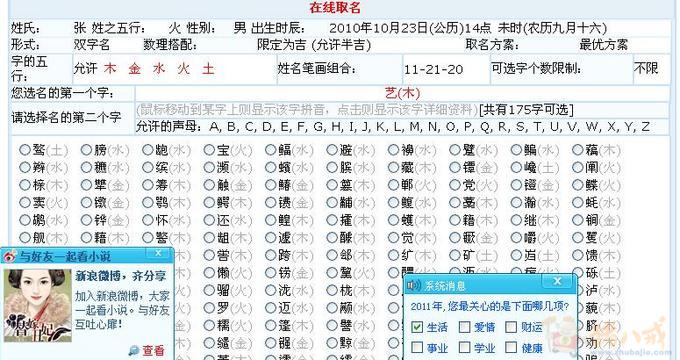Enable the 健康 checkbox
680x360 pixels.
511,347
